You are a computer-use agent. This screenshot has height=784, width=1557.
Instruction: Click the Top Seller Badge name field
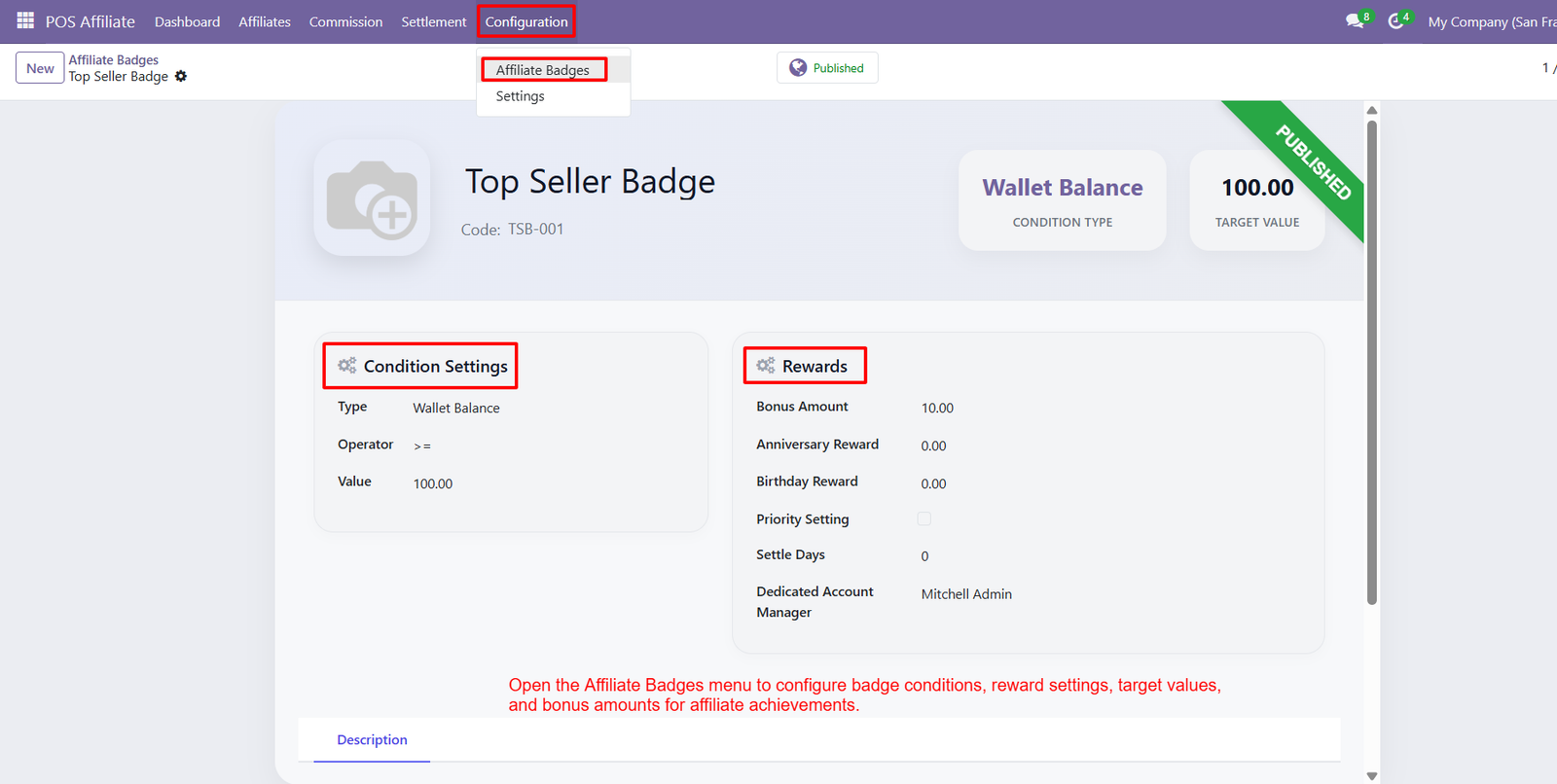pyautogui.click(x=590, y=181)
